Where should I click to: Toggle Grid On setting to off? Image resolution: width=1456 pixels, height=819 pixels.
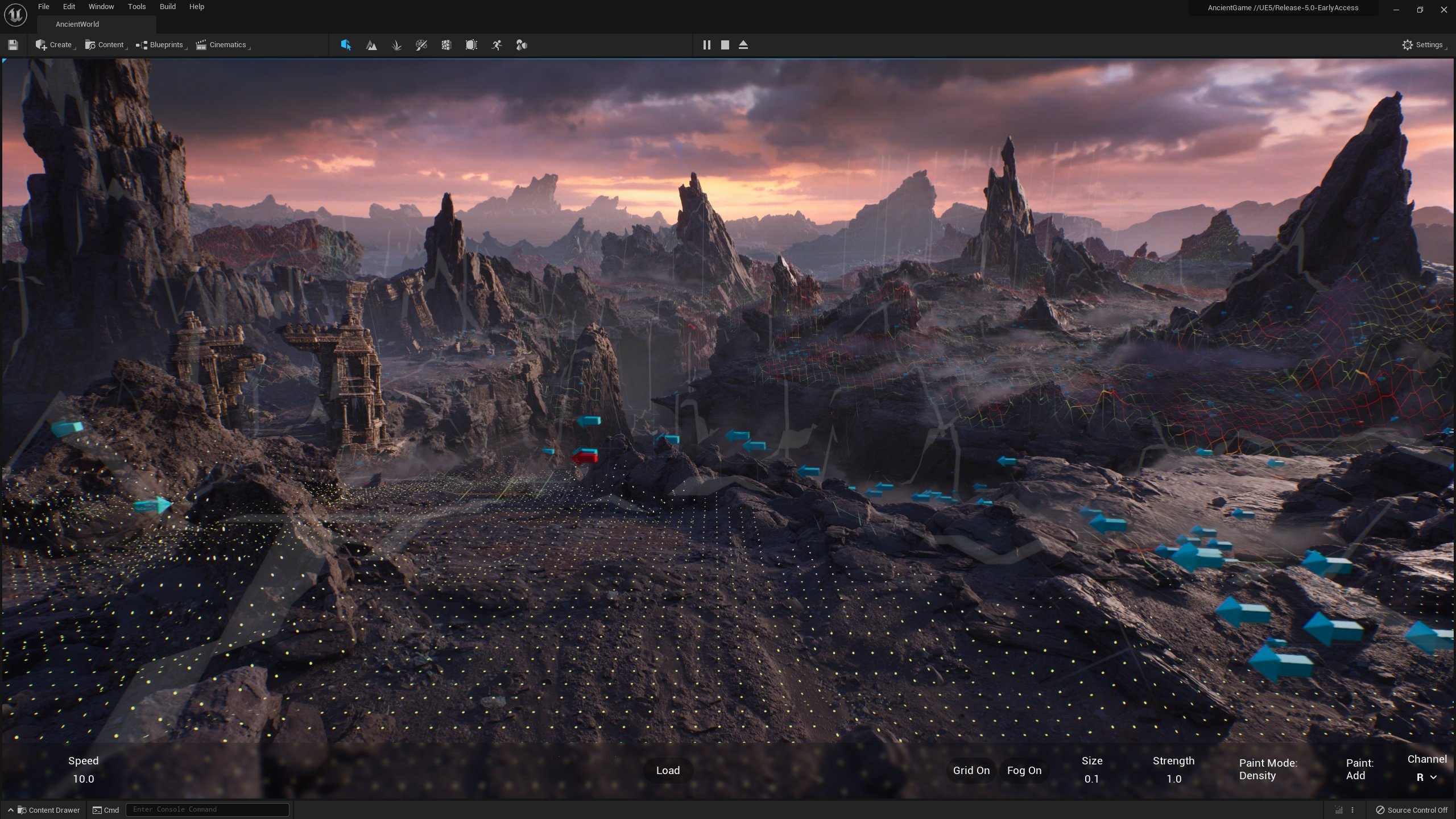click(x=970, y=770)
